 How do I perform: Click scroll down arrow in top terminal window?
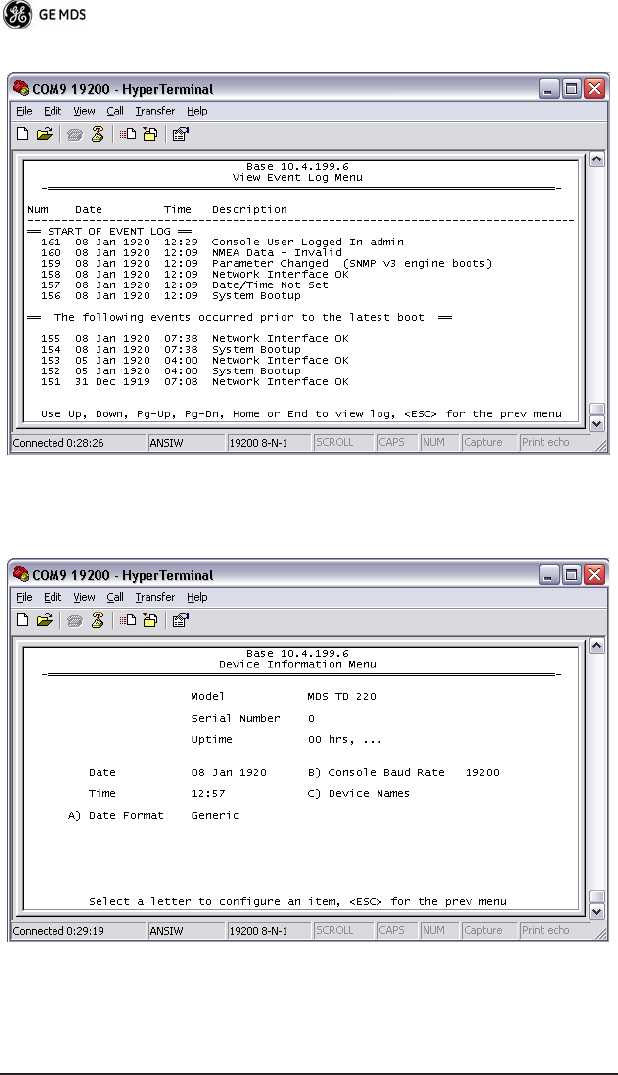point(596,424)
